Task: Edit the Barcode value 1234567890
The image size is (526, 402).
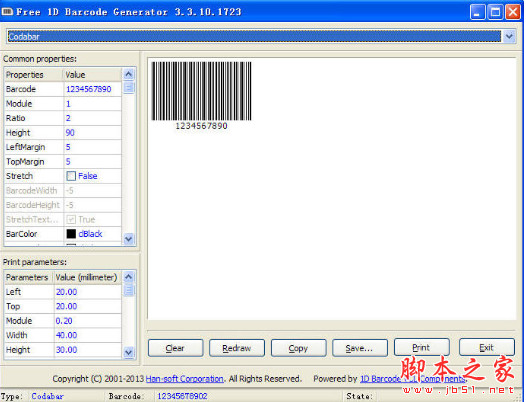Action: coord(92,89)
